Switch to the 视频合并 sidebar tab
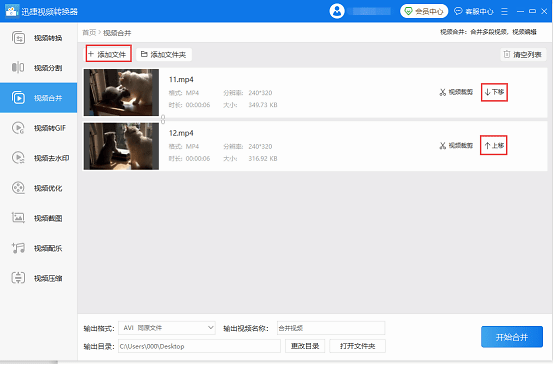 click(x=38, y=98)
